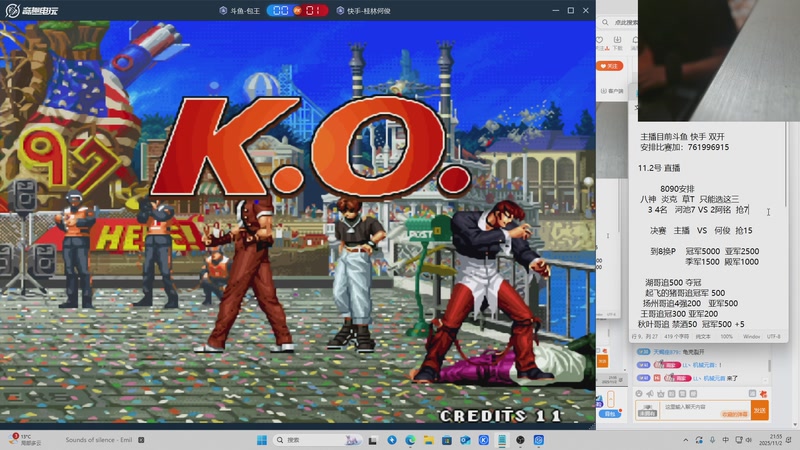The height and width of the screenshot is (450, 800).
Task: Click the orange 关注 follow button
Action: point(609,66)
